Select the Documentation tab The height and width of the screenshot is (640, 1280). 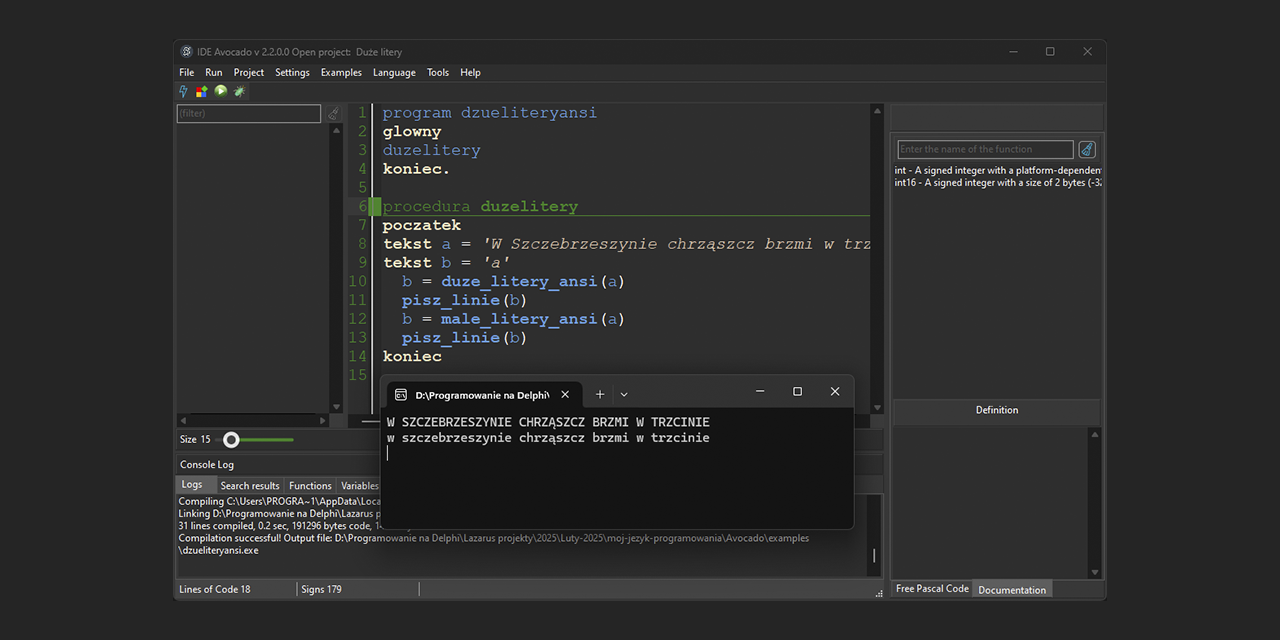pos(1012,590)
